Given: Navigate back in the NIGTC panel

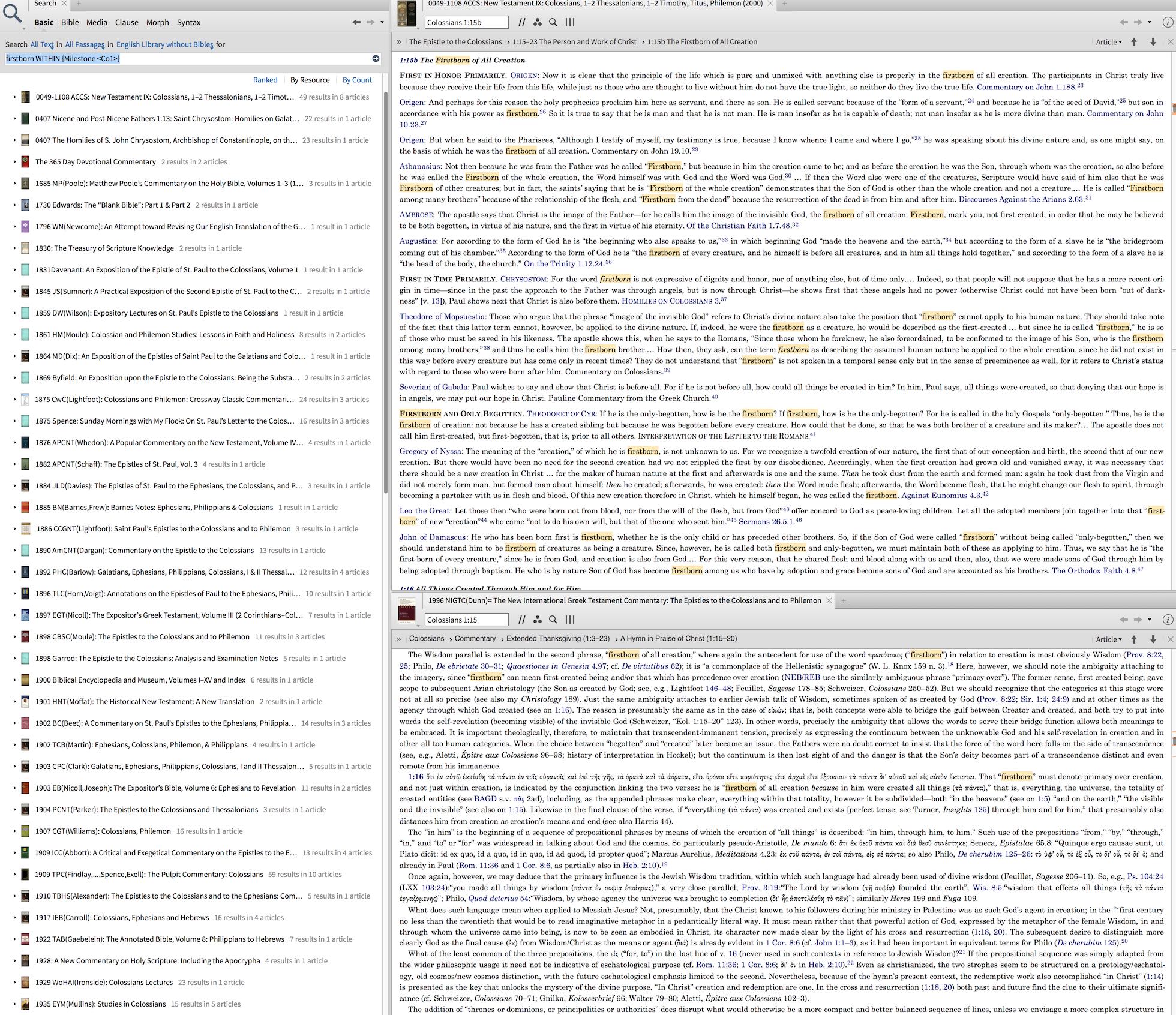Looking at the screenshot, I should (x=1124, y=620).
